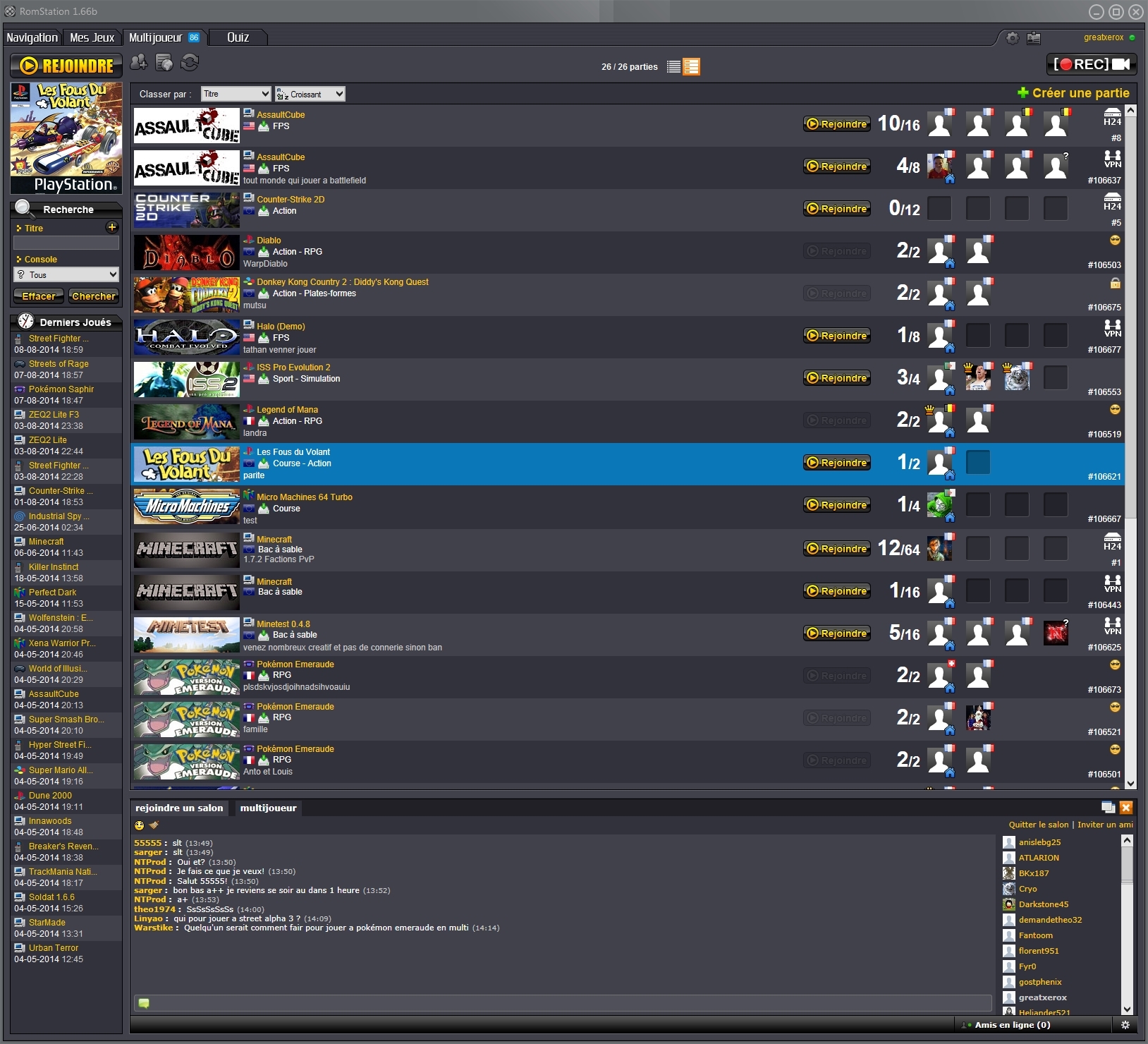
Task: Select the multijoueur chat tab
Action: [x=268, y=808]
